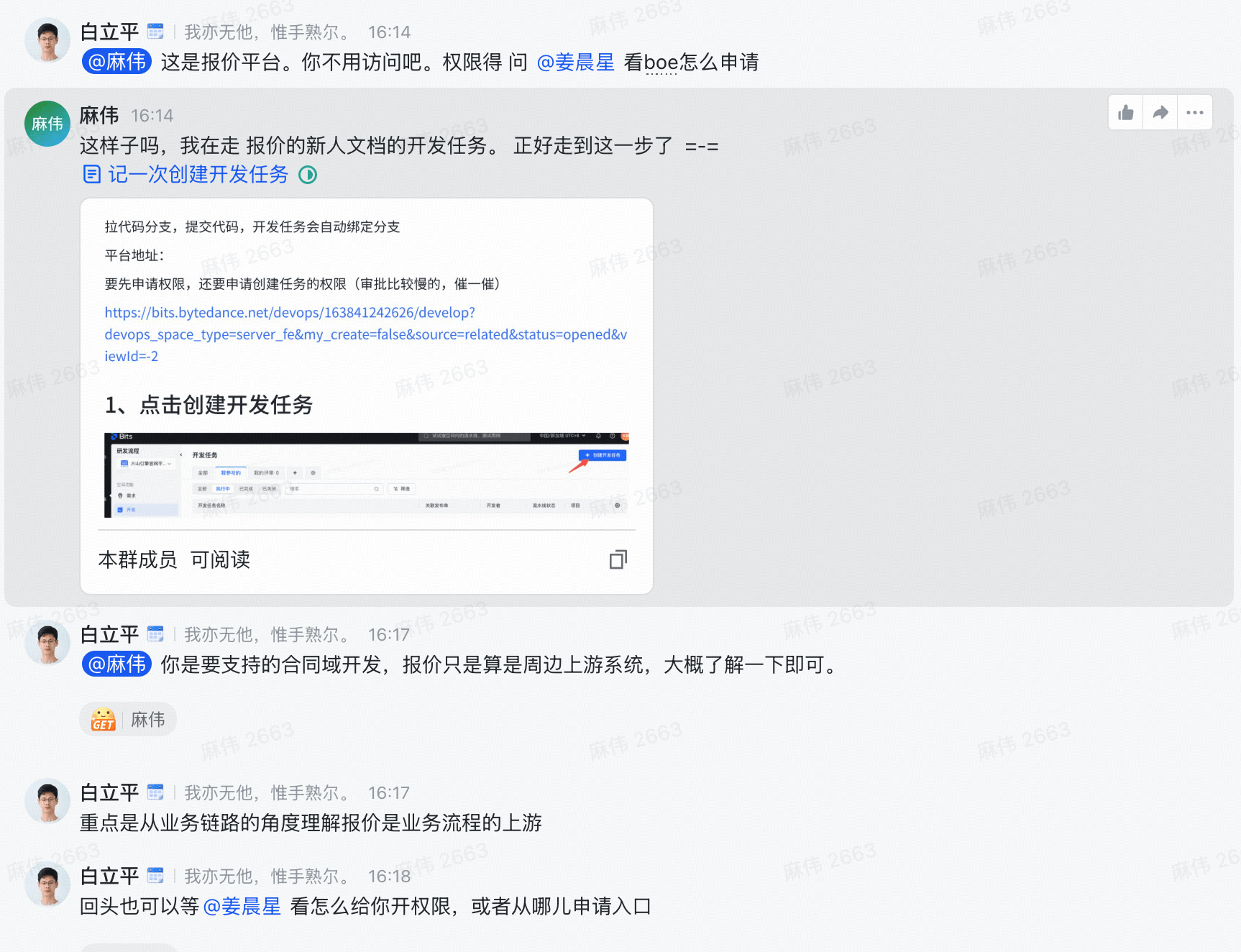Viewport: 1241px width, 952px height.
Task: Click the word boe in the first message
Action: (x=661, y=63)
